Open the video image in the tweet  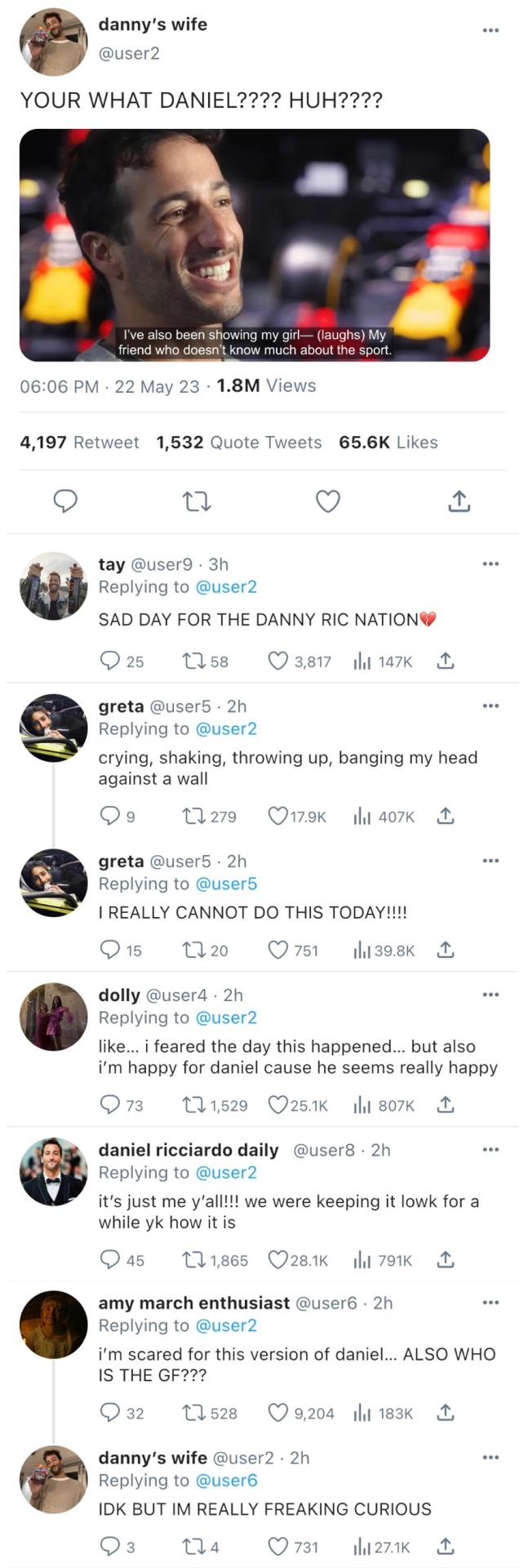point(255,245)
